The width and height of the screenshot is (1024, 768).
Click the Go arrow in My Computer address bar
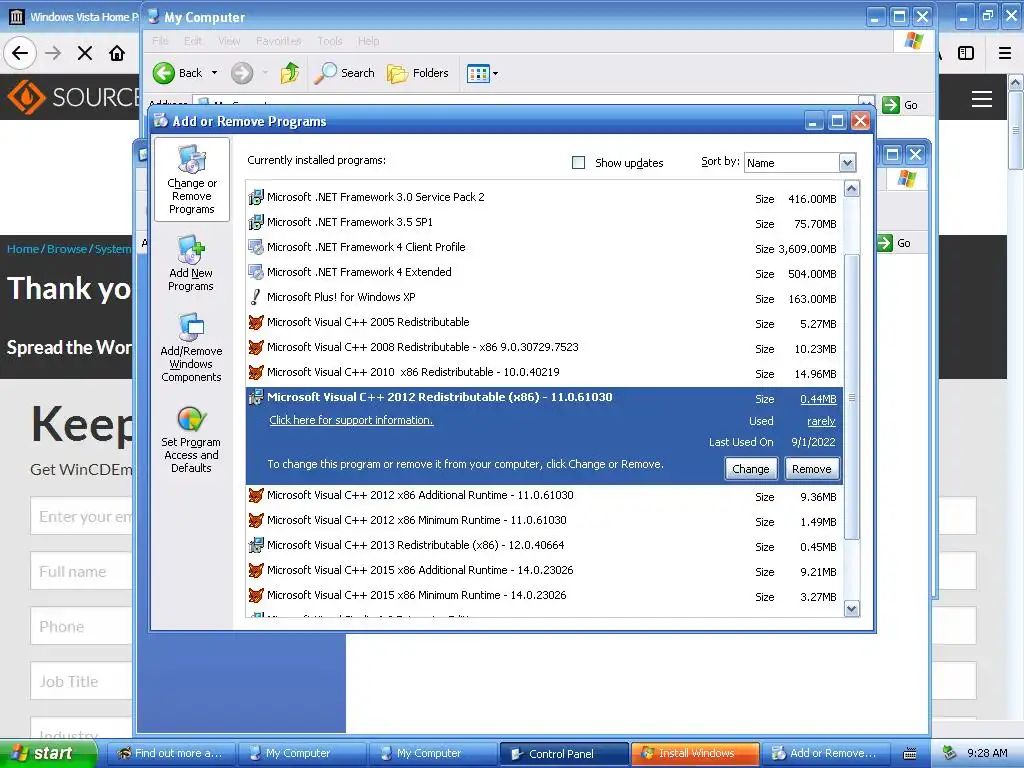891,104
